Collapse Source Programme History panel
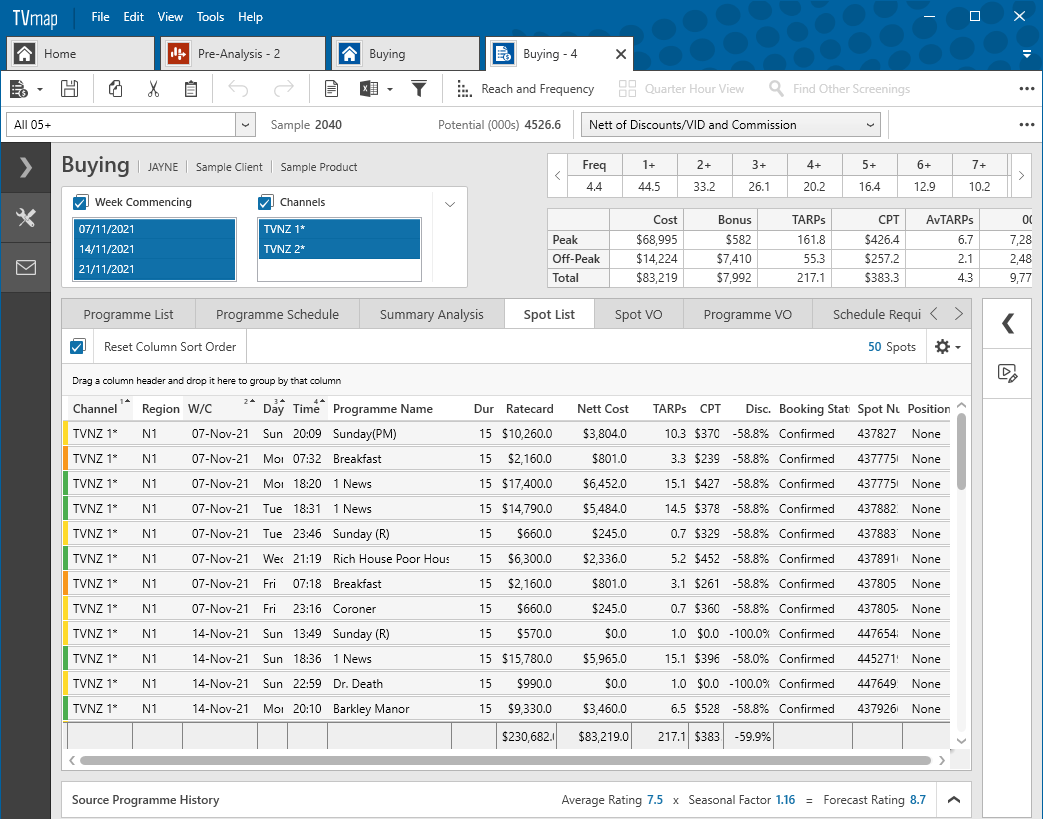Image resolution: width=1043 pixels, height=819 pixels. [953, 800]
